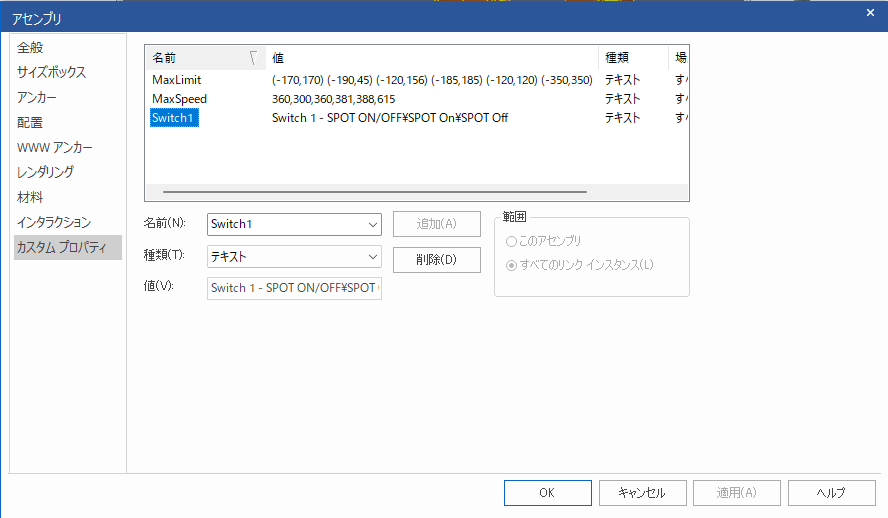
Task: Click the 適用(A) button
Action: pyautogui.click(x=737, y=493)
